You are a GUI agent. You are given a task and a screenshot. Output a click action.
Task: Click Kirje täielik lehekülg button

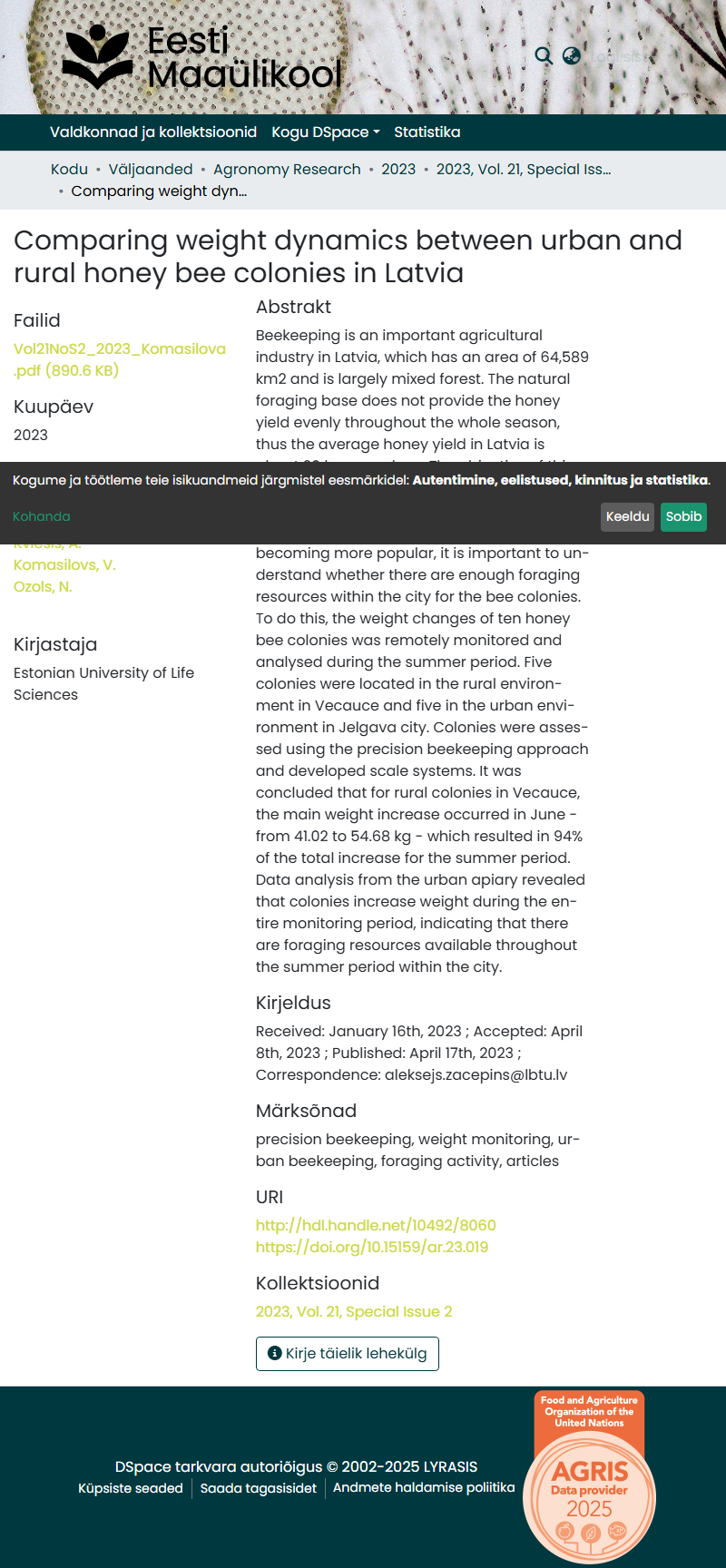point(348,1354)
